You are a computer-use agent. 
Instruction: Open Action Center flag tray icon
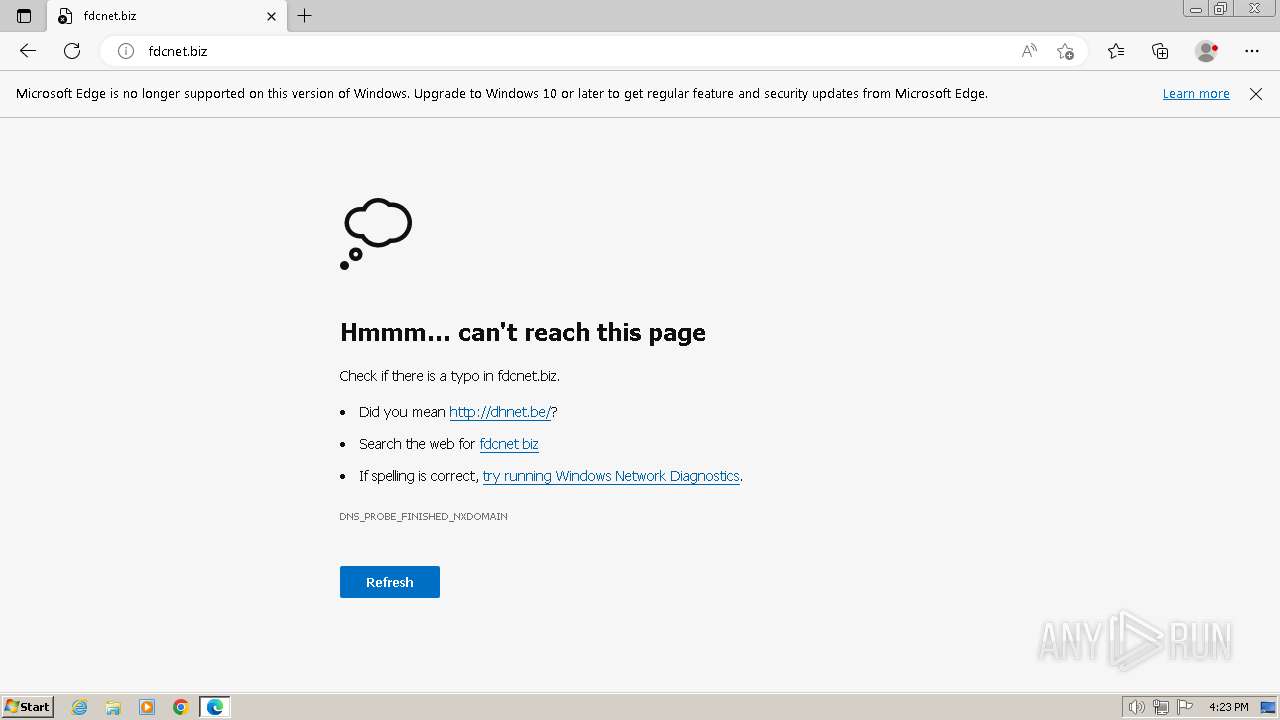coord(1185,707)
